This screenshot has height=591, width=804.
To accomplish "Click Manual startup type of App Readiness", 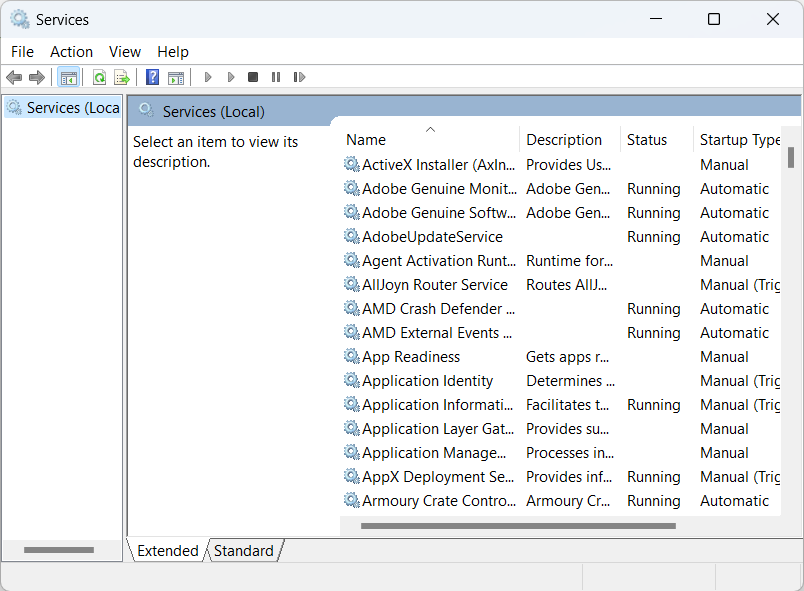I will [724, 357].
